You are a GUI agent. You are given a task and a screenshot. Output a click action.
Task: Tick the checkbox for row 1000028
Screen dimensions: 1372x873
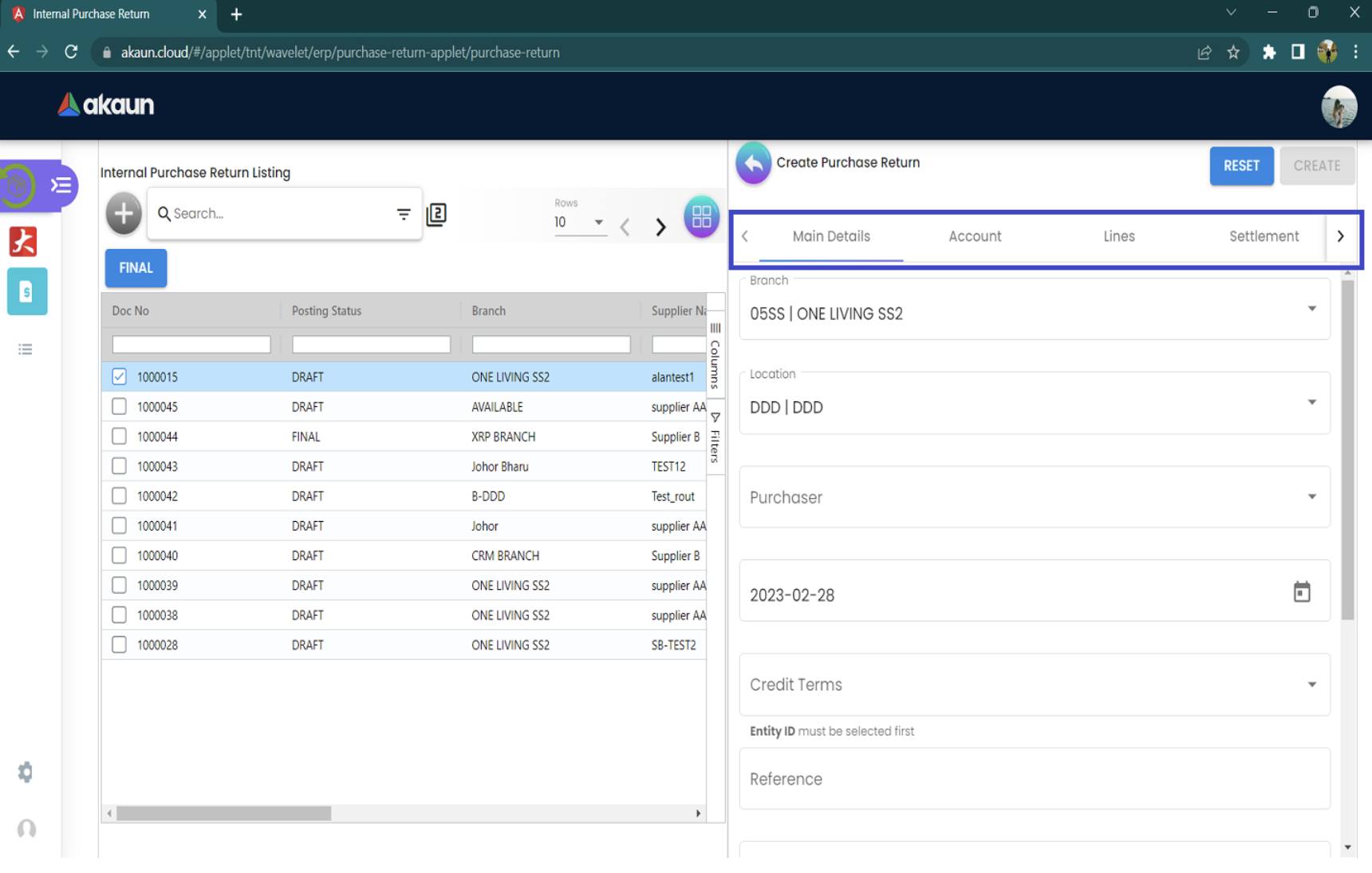pos(119,645)
